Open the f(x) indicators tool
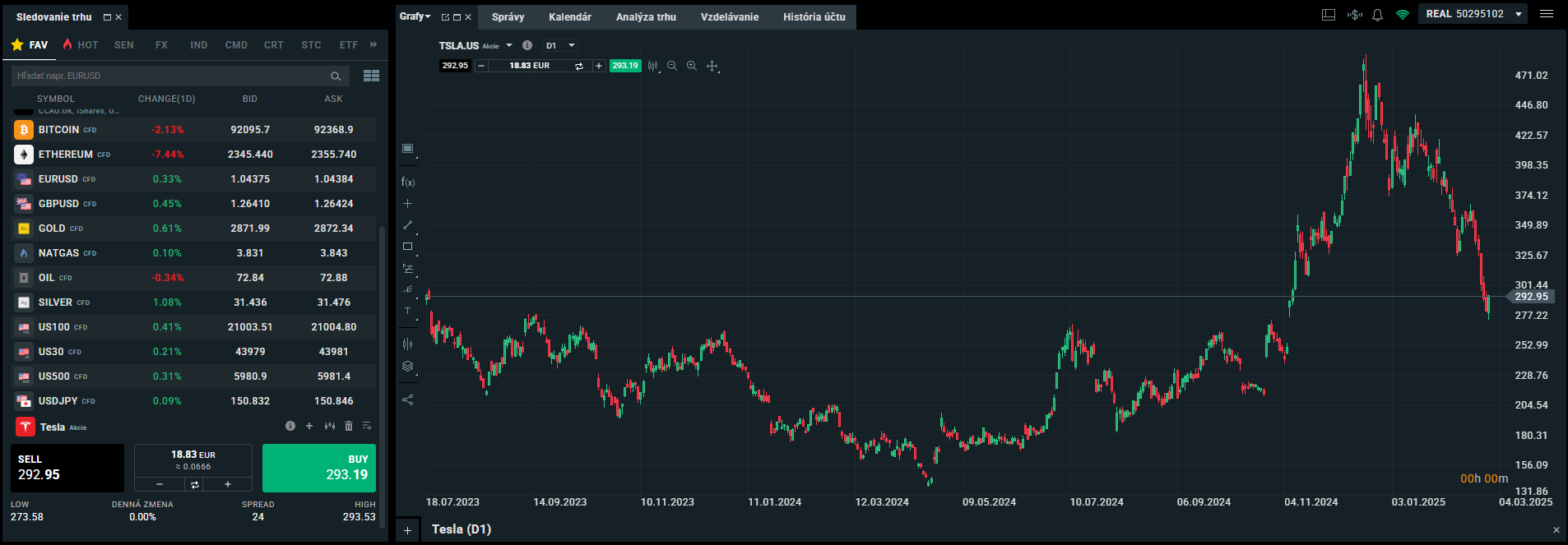The width and height of the screenshot is (1568, 545). [407, 182]
